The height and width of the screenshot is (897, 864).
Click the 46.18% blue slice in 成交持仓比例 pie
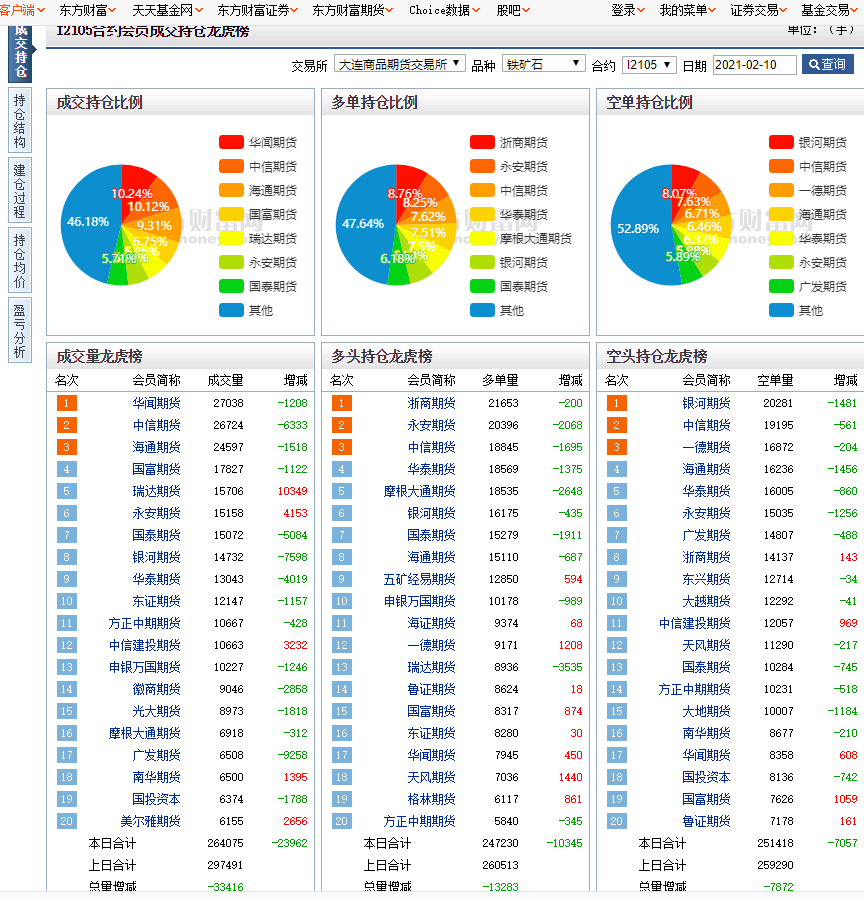[x=88, y=222]
